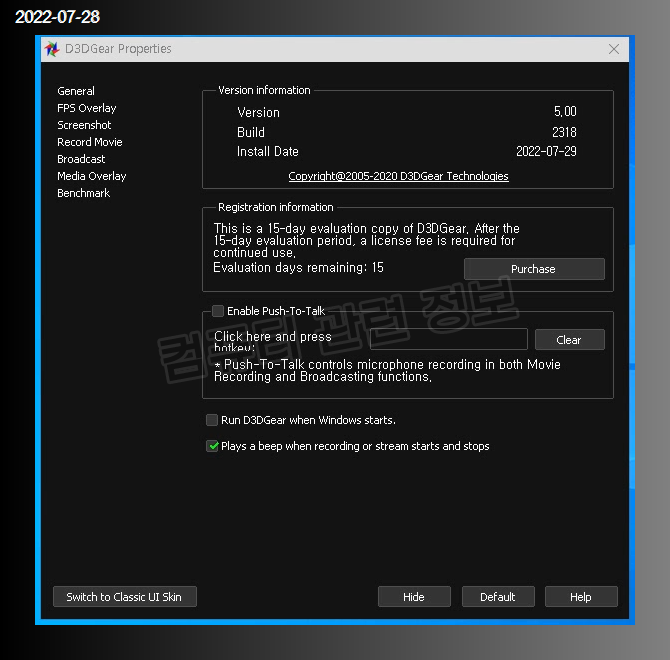Click the Purchase license button
The image size is (670, 660).
click(534, 269)
